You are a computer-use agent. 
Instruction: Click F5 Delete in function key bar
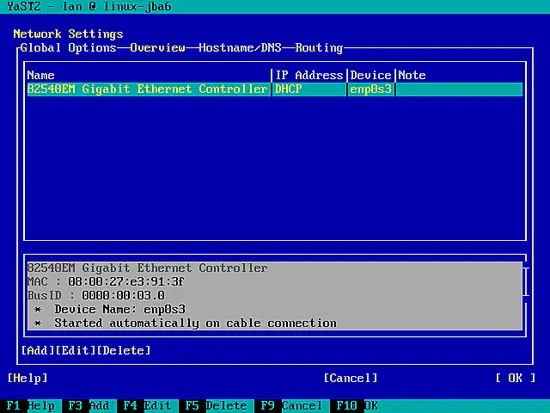[x=216, y=406]
